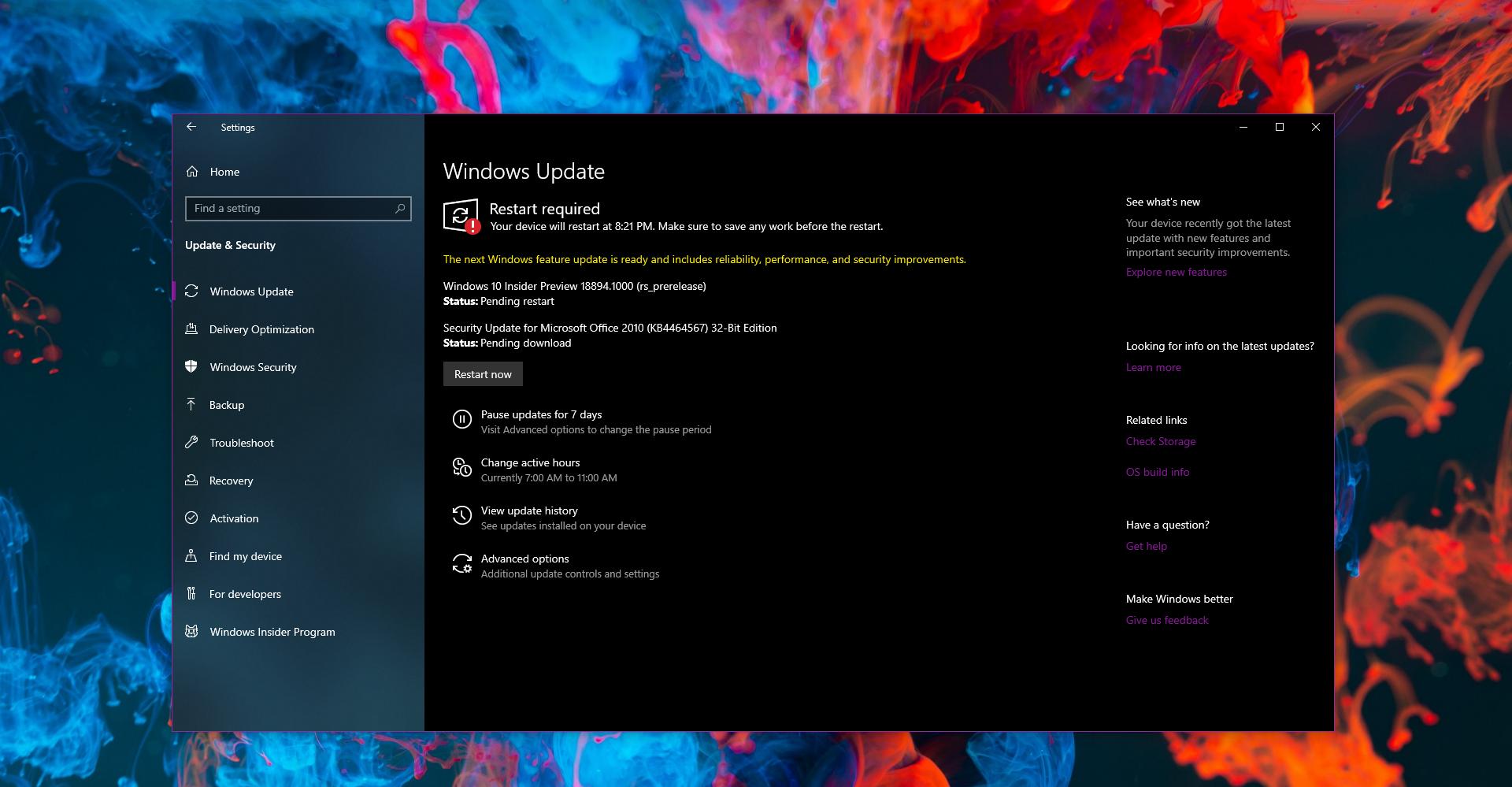
Task: Click the Status: Pending download text
Action: pos(507,343)
